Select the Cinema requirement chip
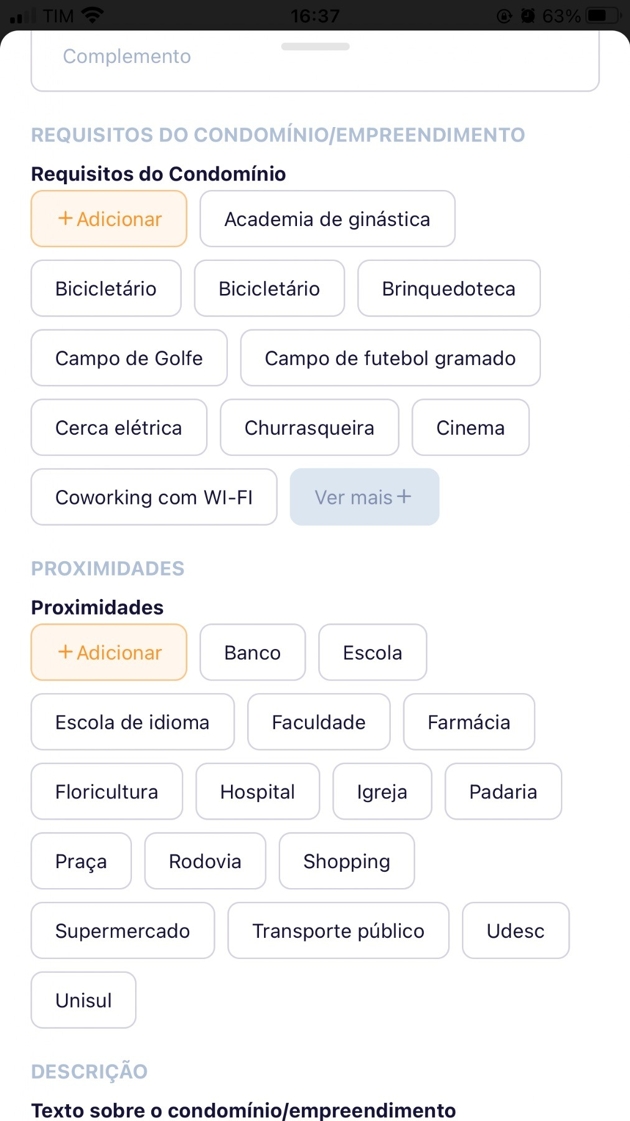Screen dimensions: 630x1121 [470, 428]
